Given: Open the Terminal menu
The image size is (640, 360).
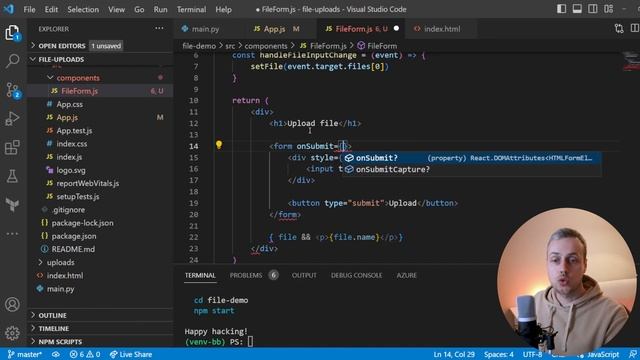Looking at the screenshot, I should pos(191,9).
